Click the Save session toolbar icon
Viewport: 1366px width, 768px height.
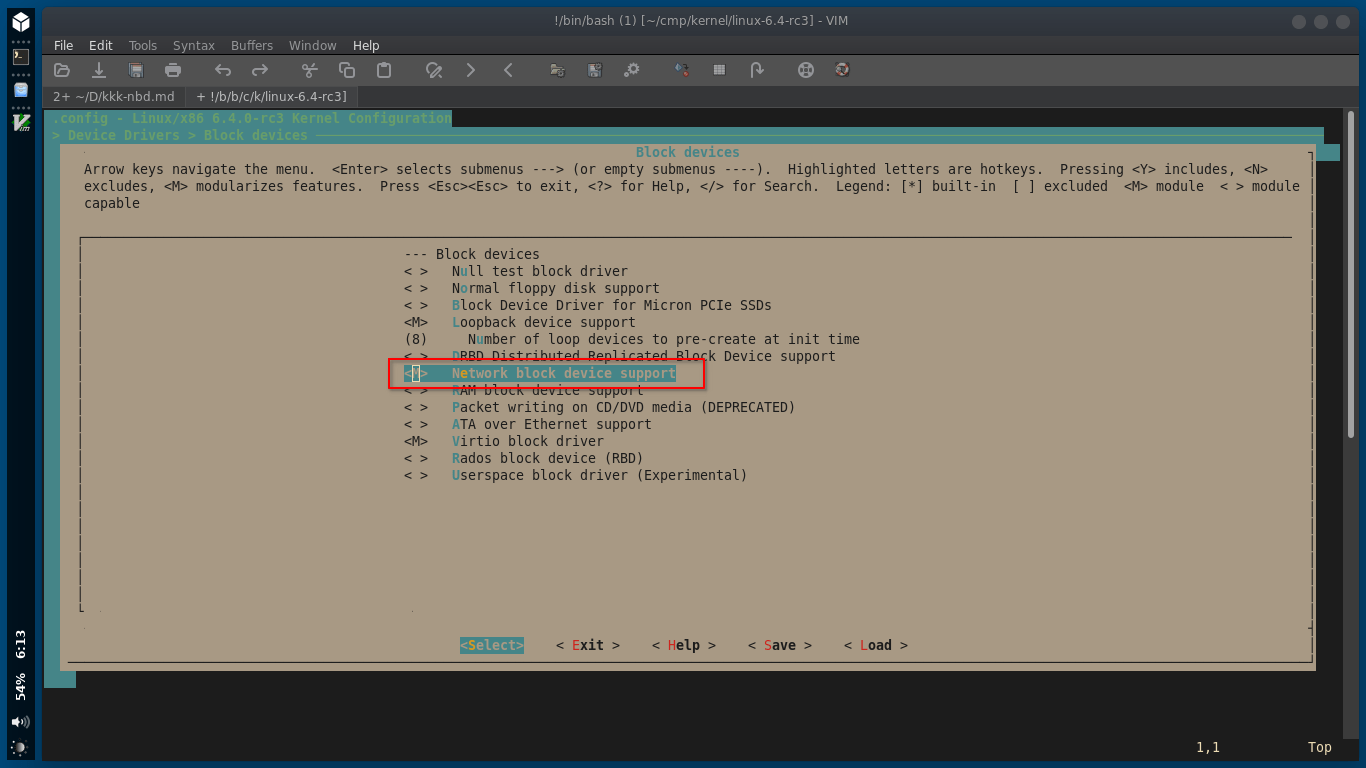click(x=595, y=70)
